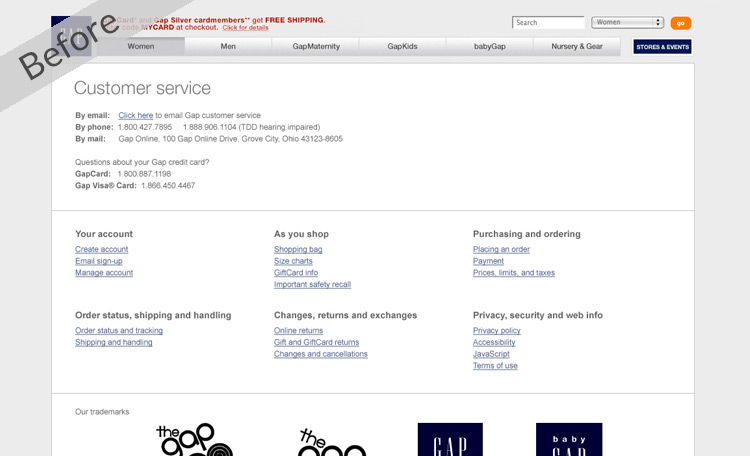Open GiftCard info

click(x=296, y=273)
